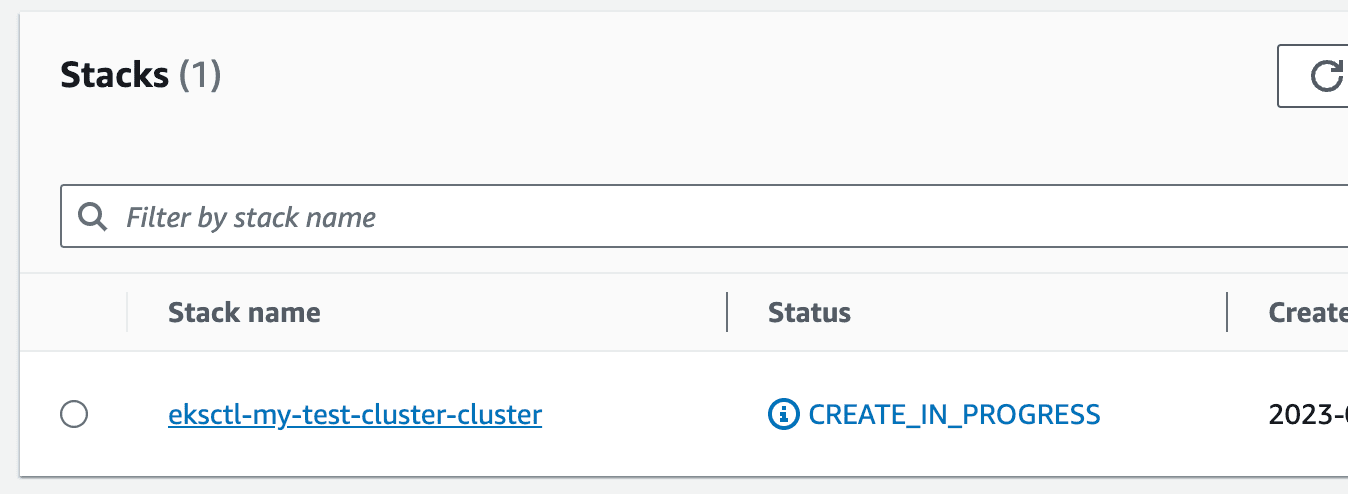Sort by the Created time column header

1308,312
